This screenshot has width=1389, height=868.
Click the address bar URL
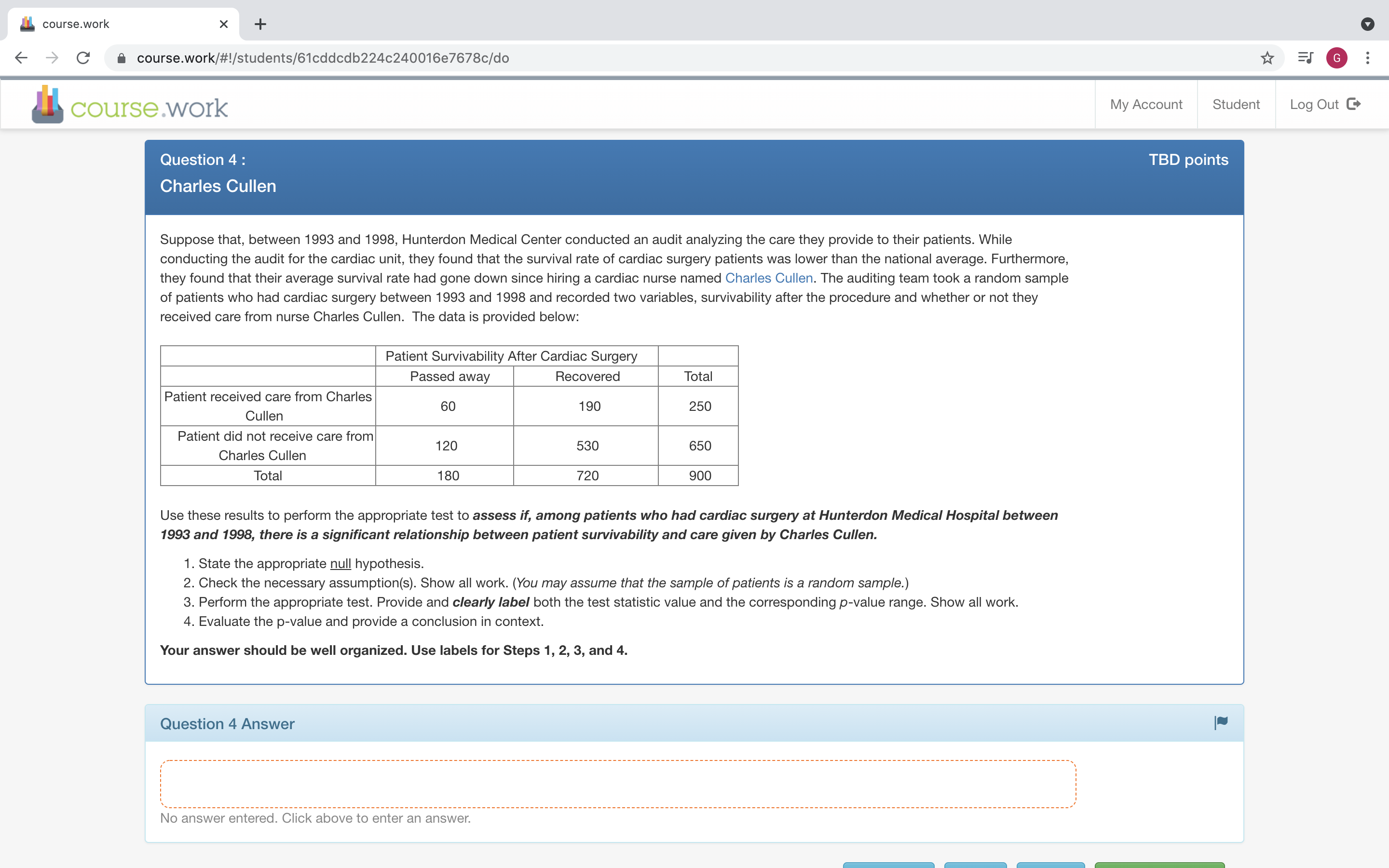coord(323,58)
